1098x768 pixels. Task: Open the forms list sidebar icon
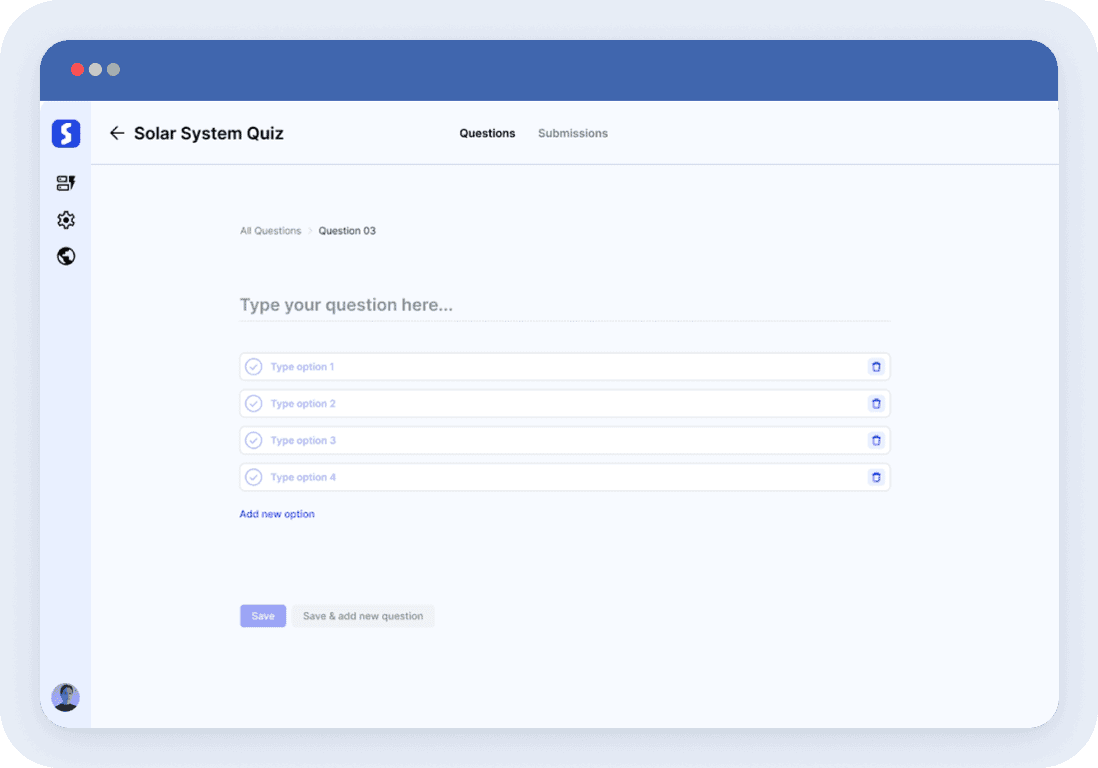[x=66, y=183]
